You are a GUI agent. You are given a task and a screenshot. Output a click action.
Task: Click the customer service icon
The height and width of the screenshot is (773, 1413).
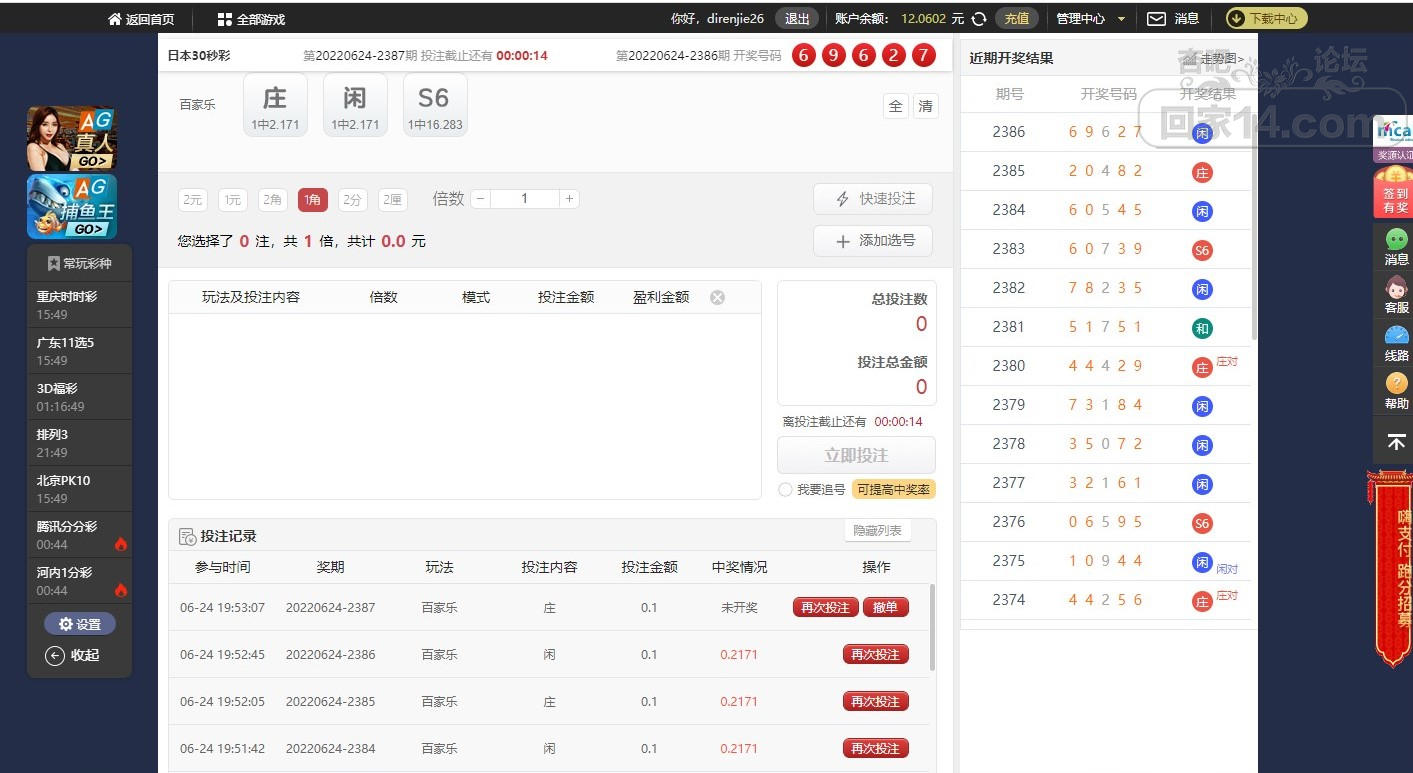point(1396,294)
